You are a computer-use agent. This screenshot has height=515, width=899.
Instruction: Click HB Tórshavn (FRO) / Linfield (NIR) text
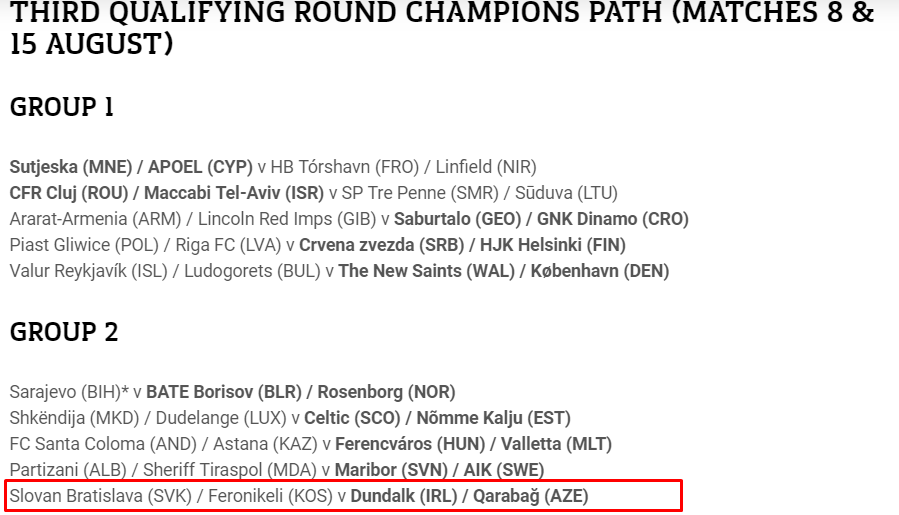[403, 167]
